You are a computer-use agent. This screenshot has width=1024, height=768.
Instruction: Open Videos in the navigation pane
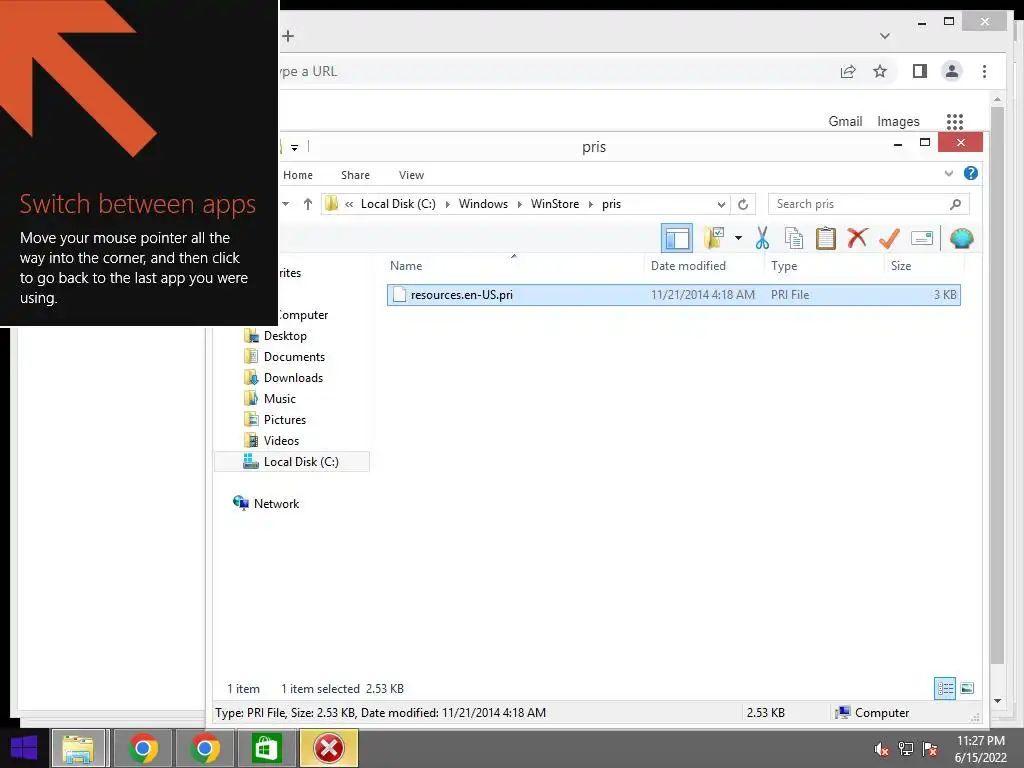281,440
